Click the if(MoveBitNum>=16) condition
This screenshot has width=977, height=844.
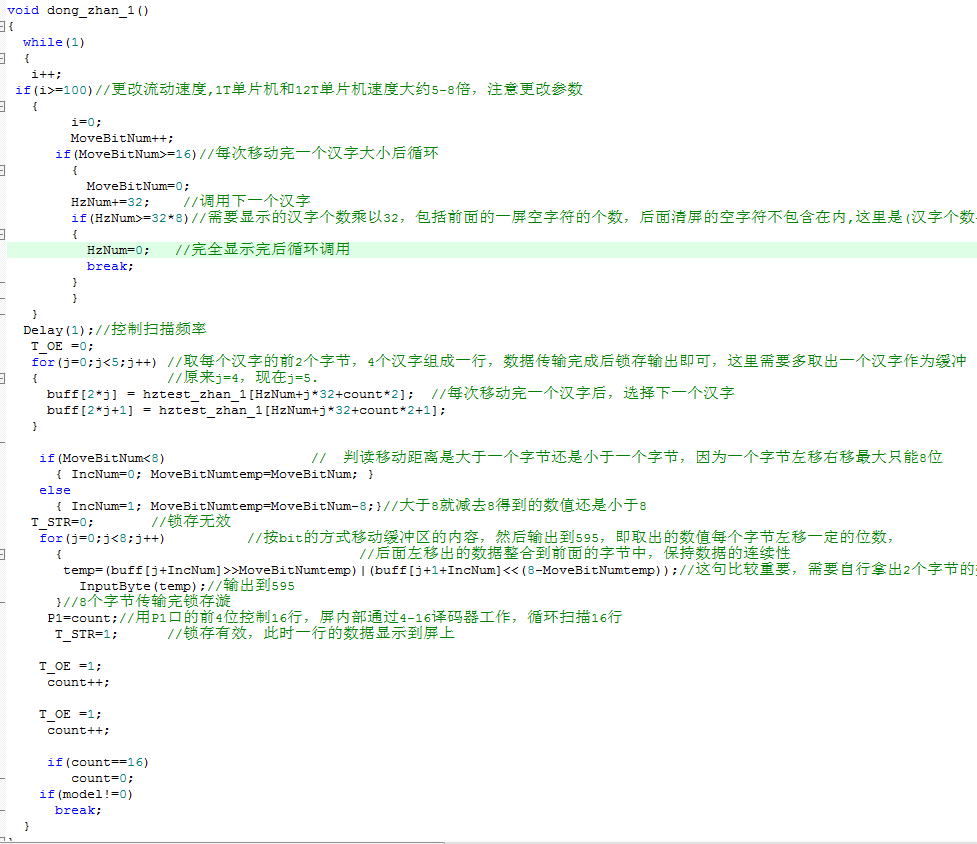coord(126,154)
